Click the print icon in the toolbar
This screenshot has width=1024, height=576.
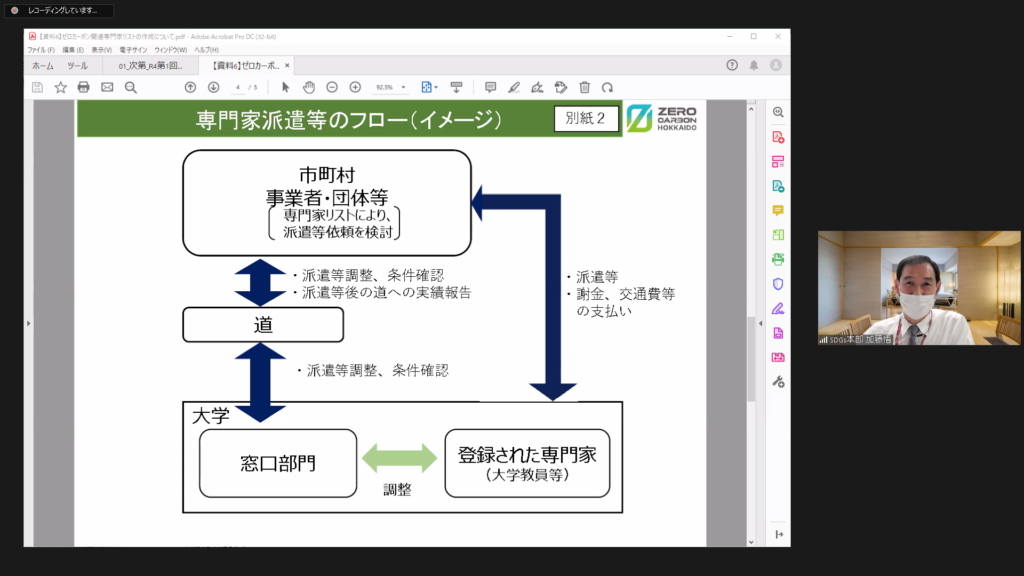click(x=84, y=87)
